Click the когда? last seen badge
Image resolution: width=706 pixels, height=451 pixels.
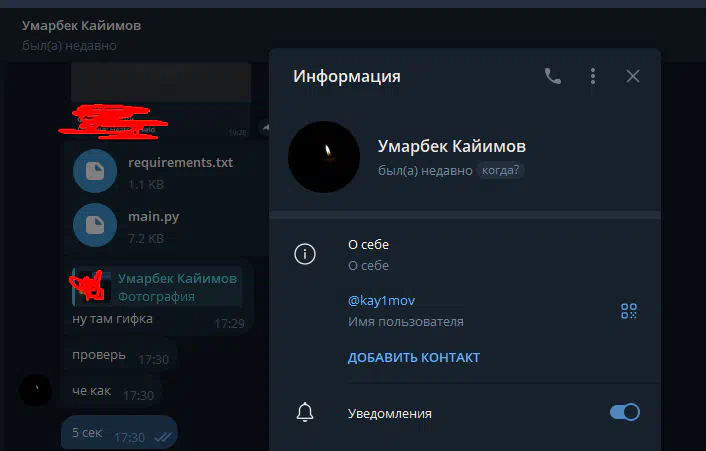[500, 171]
